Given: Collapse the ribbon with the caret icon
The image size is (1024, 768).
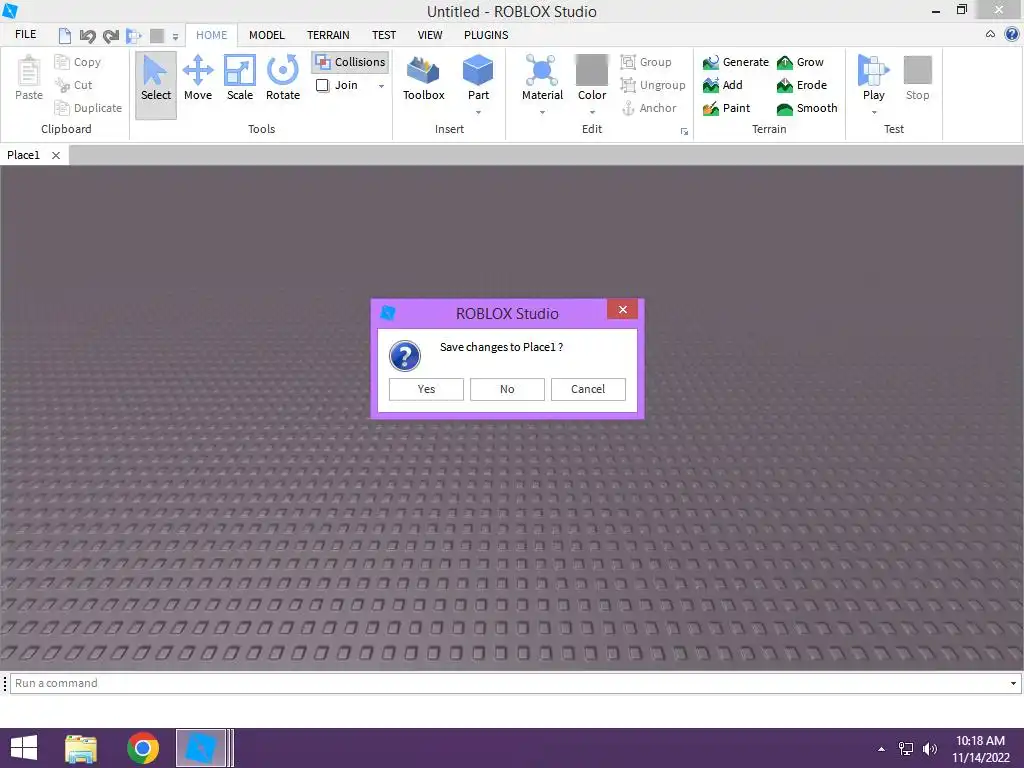Looking at the screenshot, I should coord(990,34).
